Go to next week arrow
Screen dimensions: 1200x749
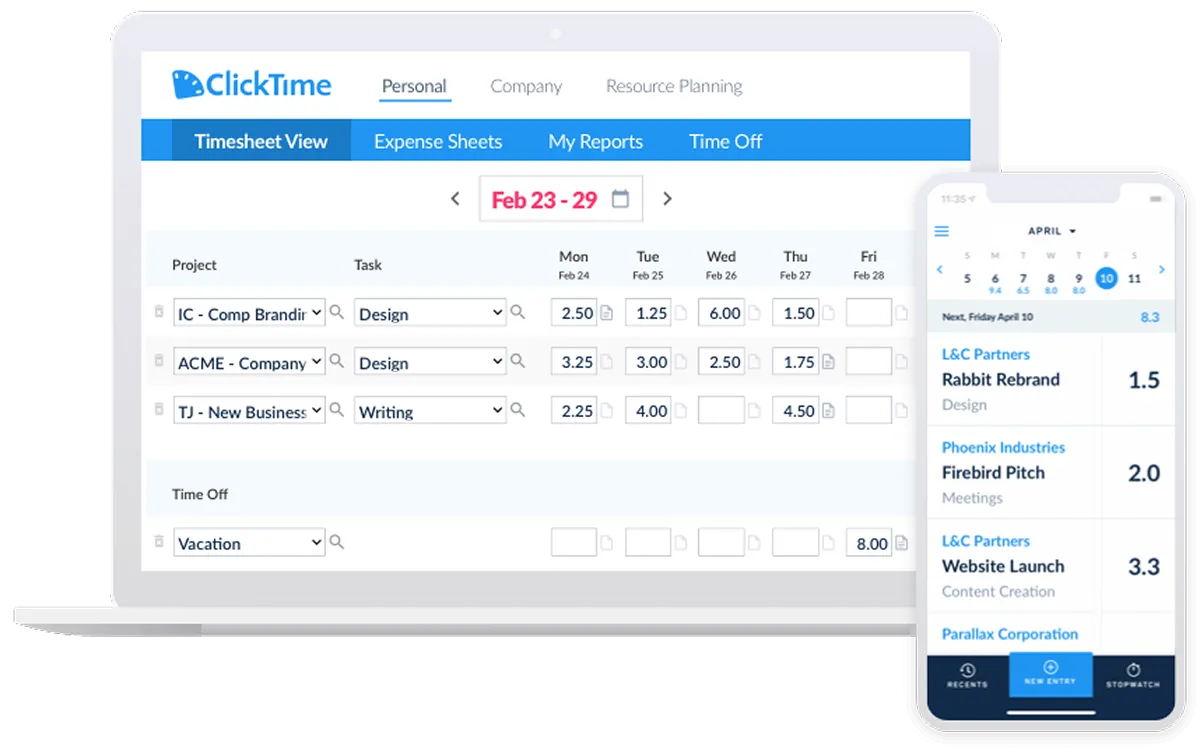(667, 199)
